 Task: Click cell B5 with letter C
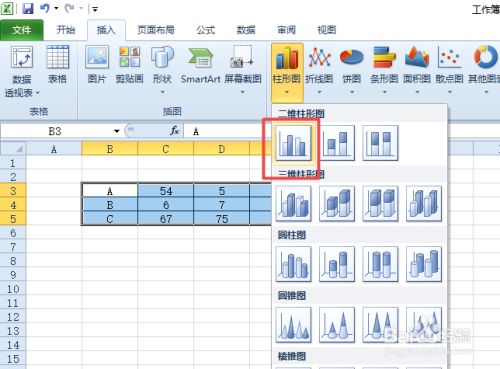[110, 219]
